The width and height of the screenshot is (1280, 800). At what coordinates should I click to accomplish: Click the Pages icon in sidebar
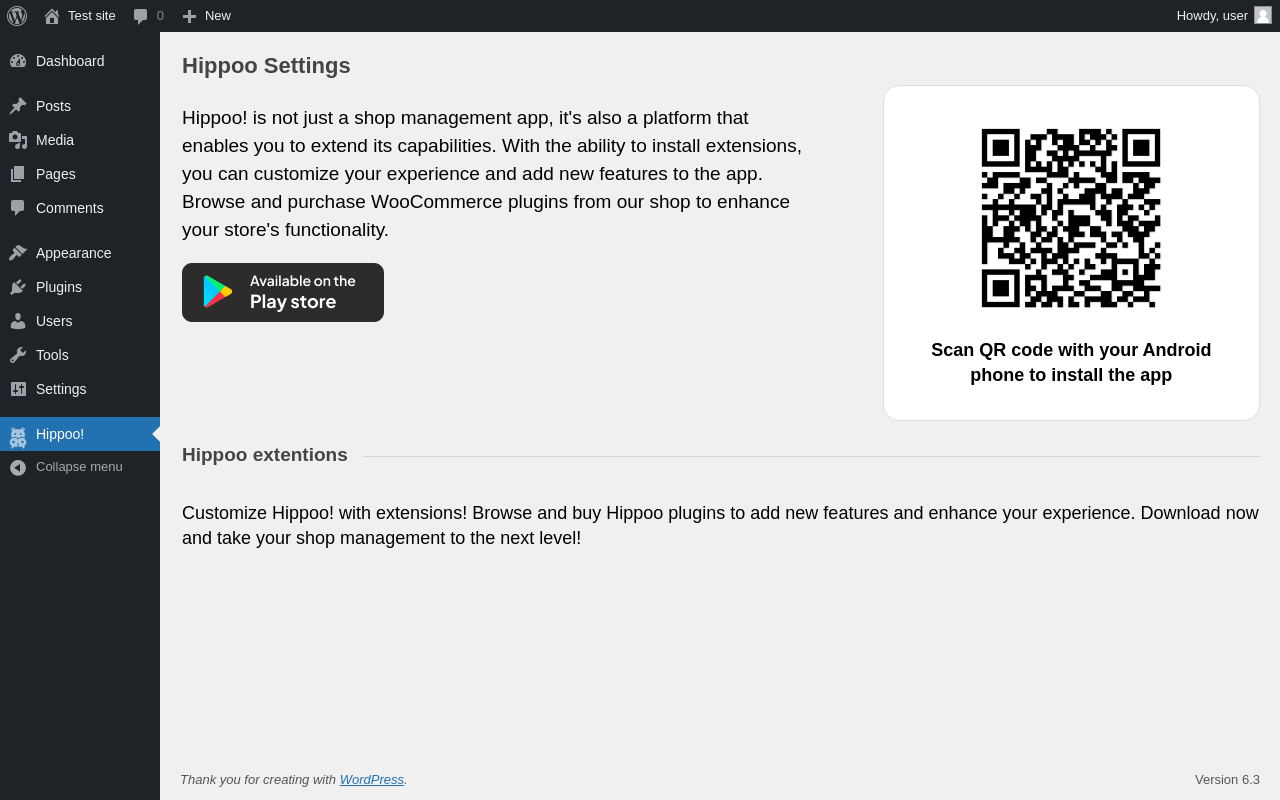[x=18, y=174]
